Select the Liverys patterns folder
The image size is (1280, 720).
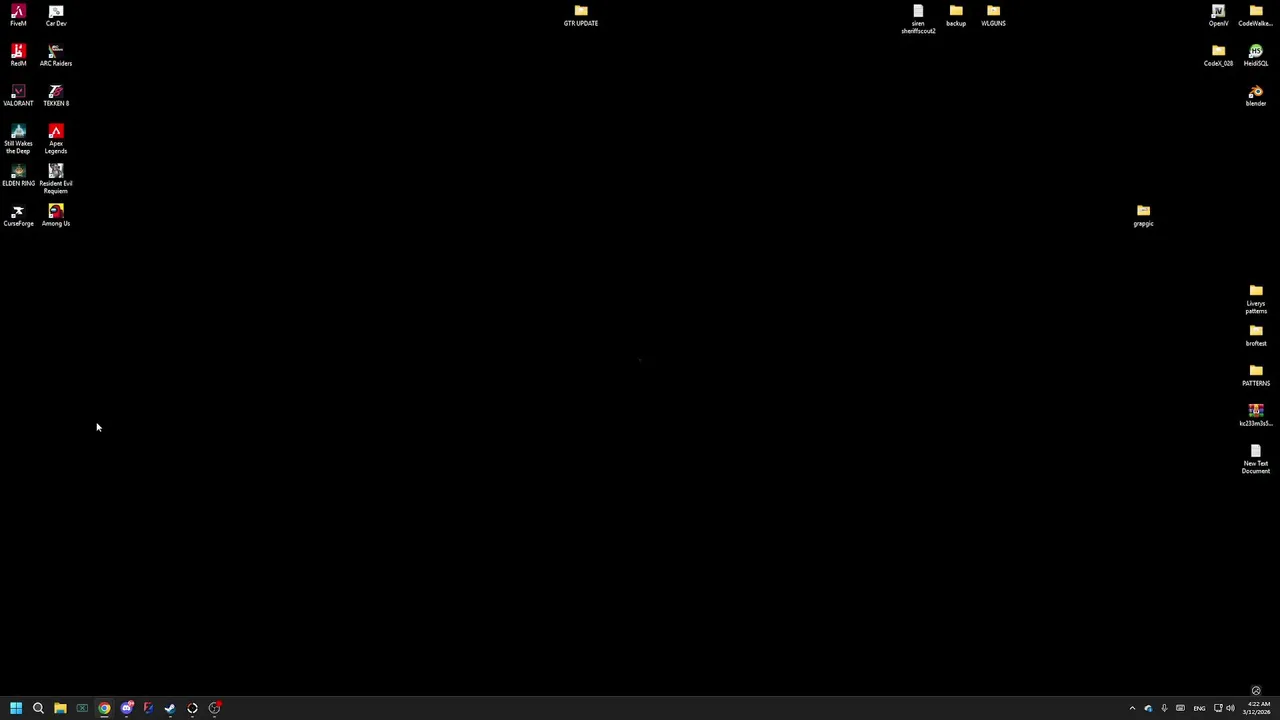pos(1256,299)
